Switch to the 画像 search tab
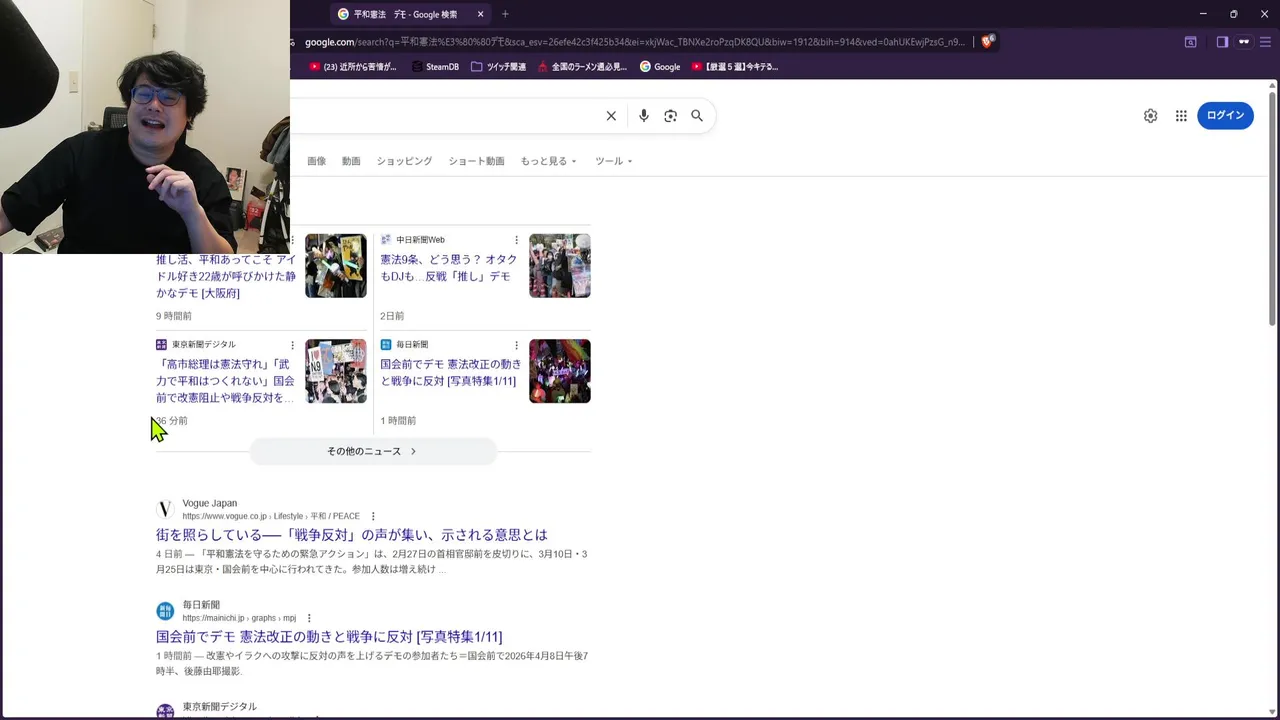1280x720 pixels. (316, 161)
